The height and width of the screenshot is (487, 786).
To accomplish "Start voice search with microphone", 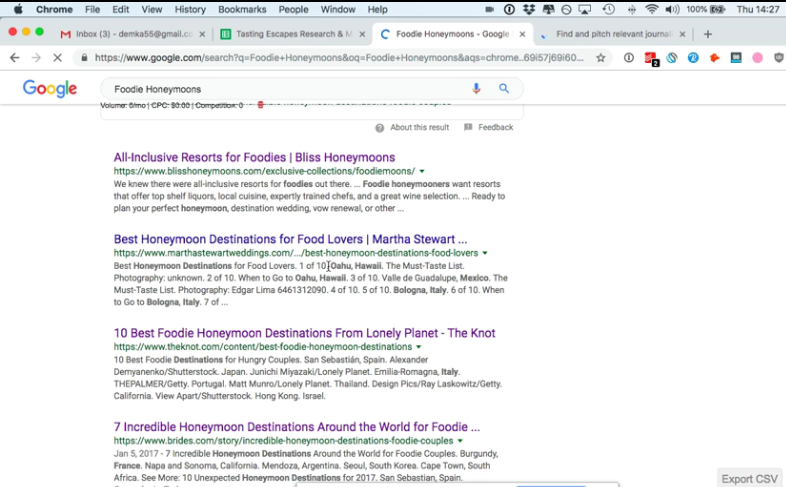I will (x=476, y=89).
